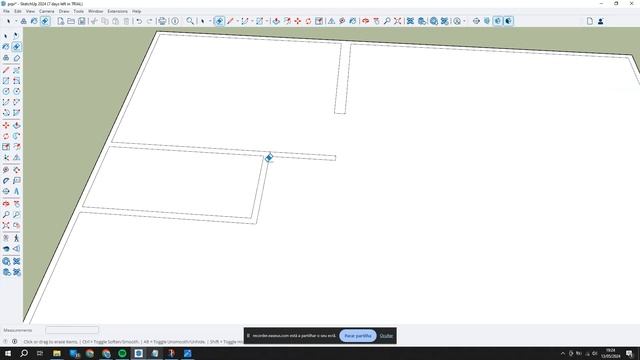Open File Explorer from the taskbar

[x=57, y=353]
